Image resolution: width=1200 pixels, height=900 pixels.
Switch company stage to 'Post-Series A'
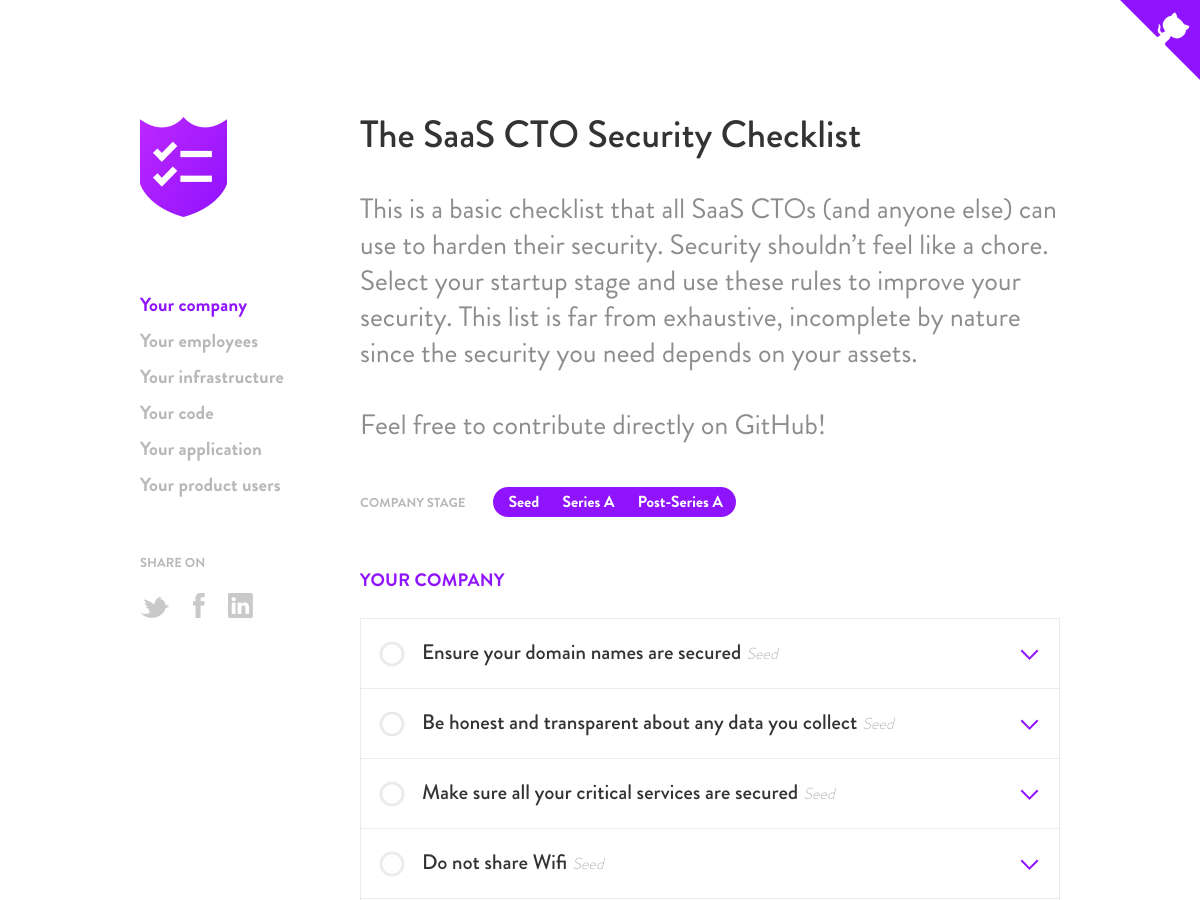pyautogui.click(x=681, y=502)
